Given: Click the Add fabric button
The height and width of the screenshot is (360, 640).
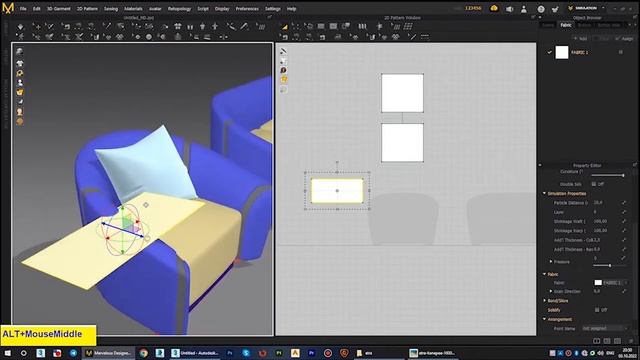Looking at the screenshot, I should click(x=580, y=38).
